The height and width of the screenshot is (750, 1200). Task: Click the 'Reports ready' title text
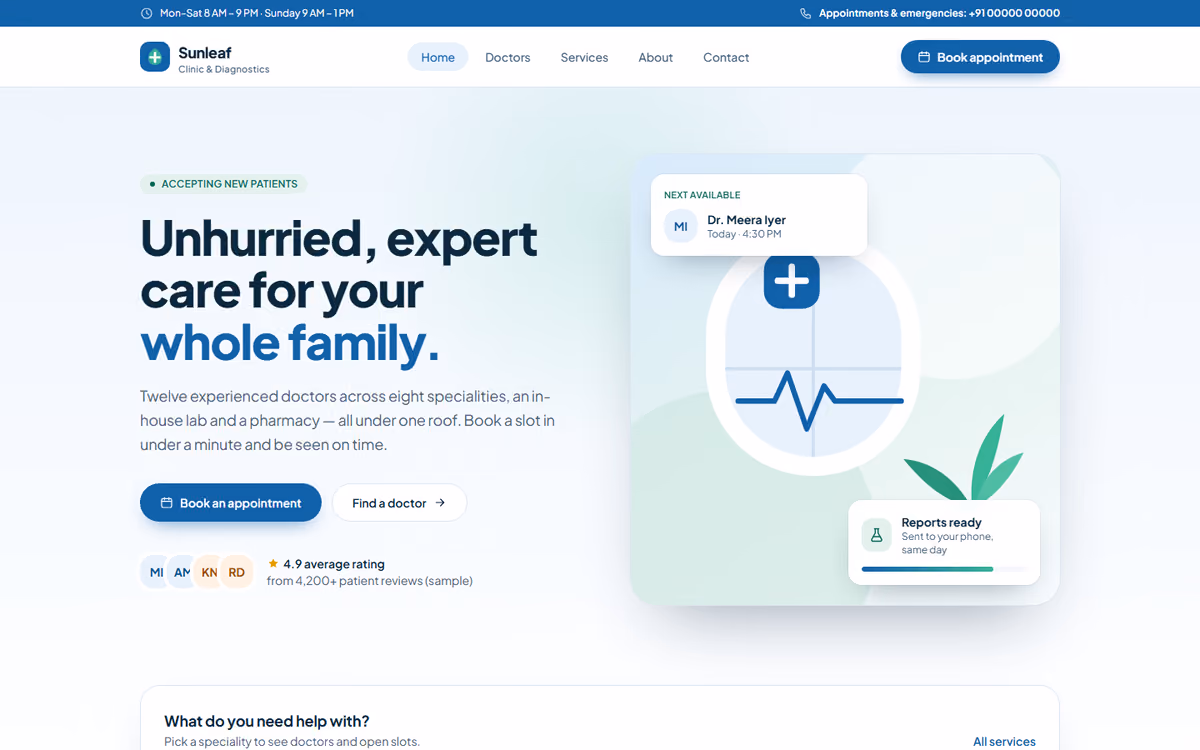(x=941, y=522)
